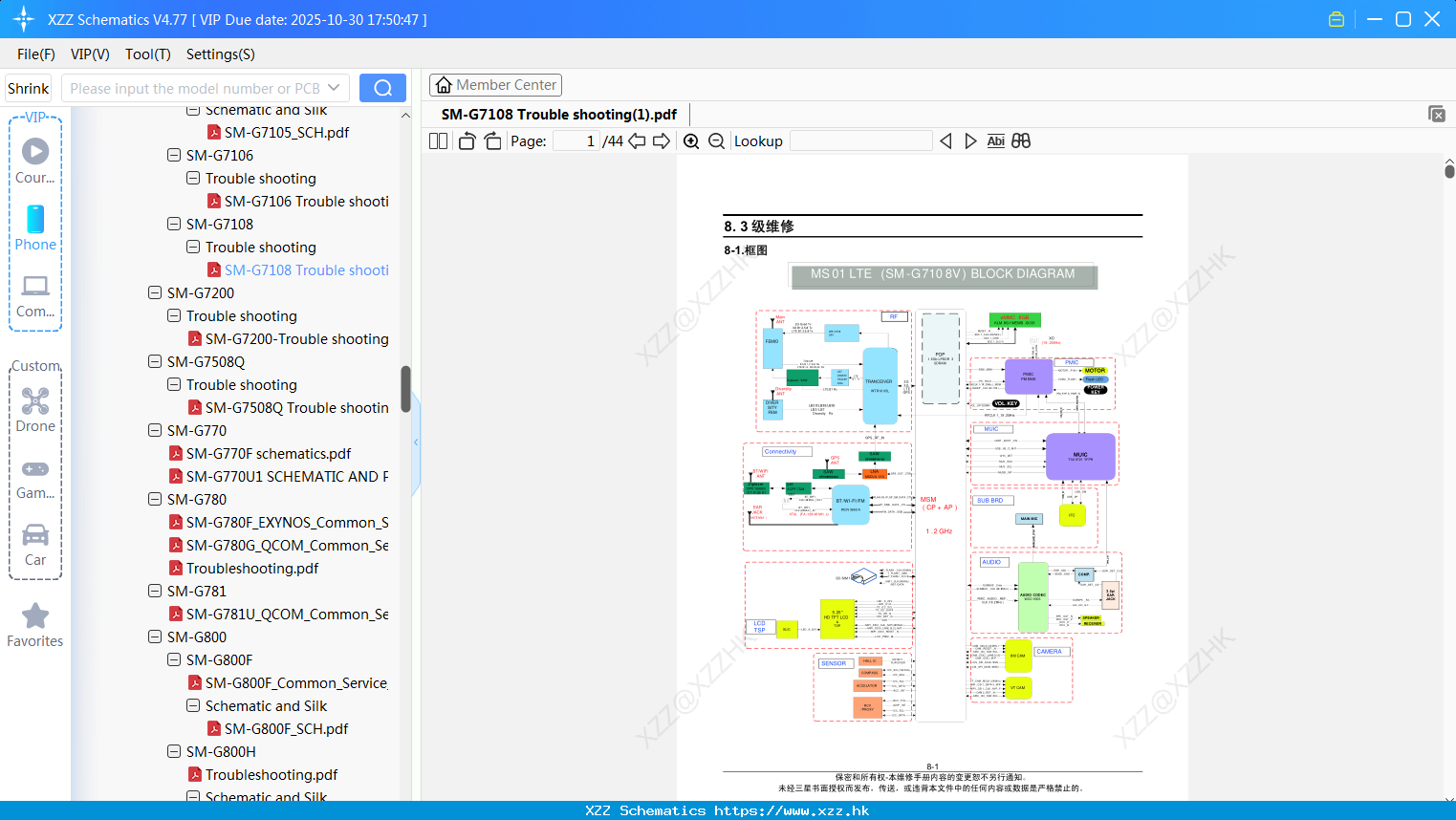This screenshot has width=1456, height=820.
Task: Open SM-G7508Q Trouble shootin file
Action: tap(297, 407)
